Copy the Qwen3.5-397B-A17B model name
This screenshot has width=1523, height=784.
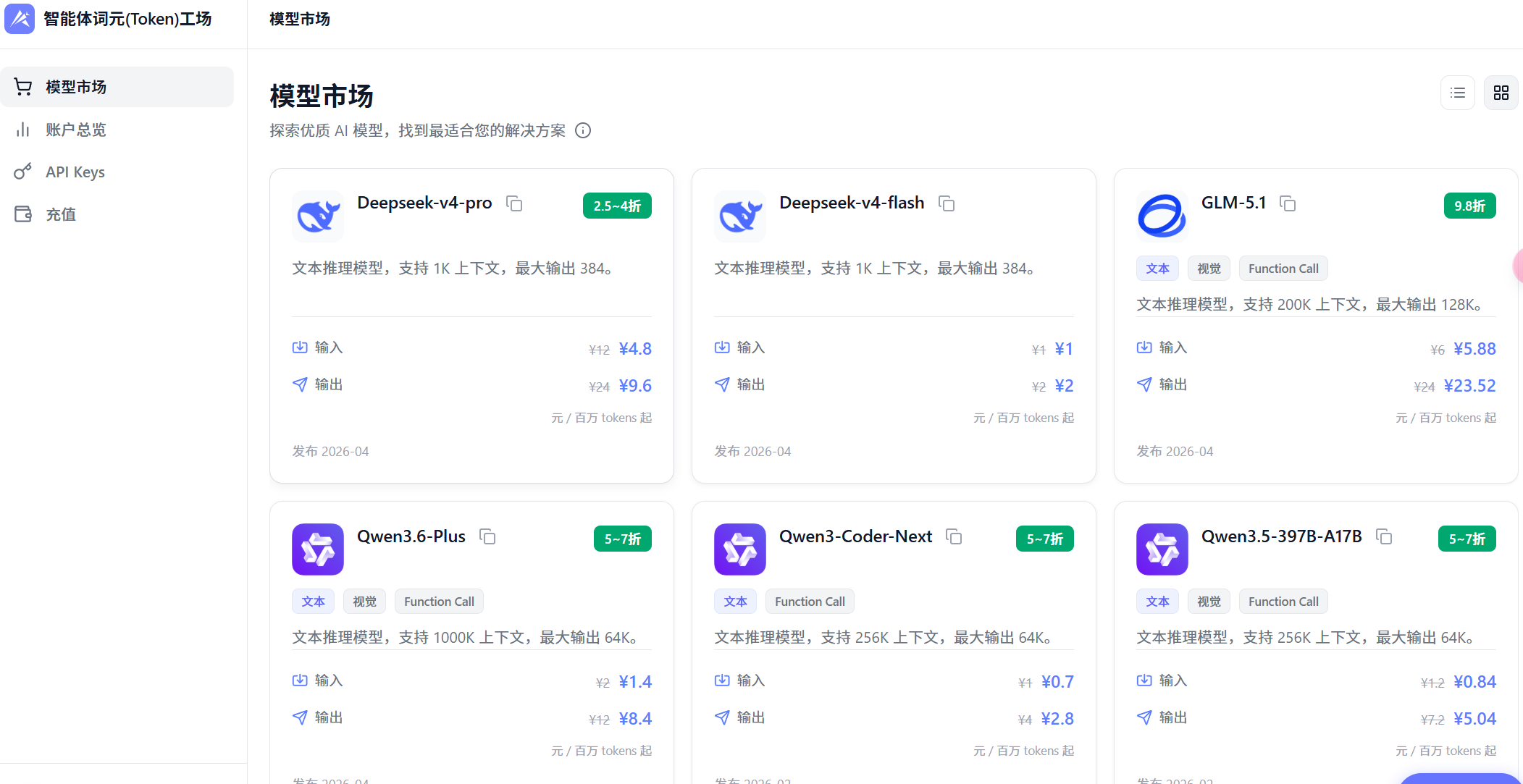click(1384, 536)
